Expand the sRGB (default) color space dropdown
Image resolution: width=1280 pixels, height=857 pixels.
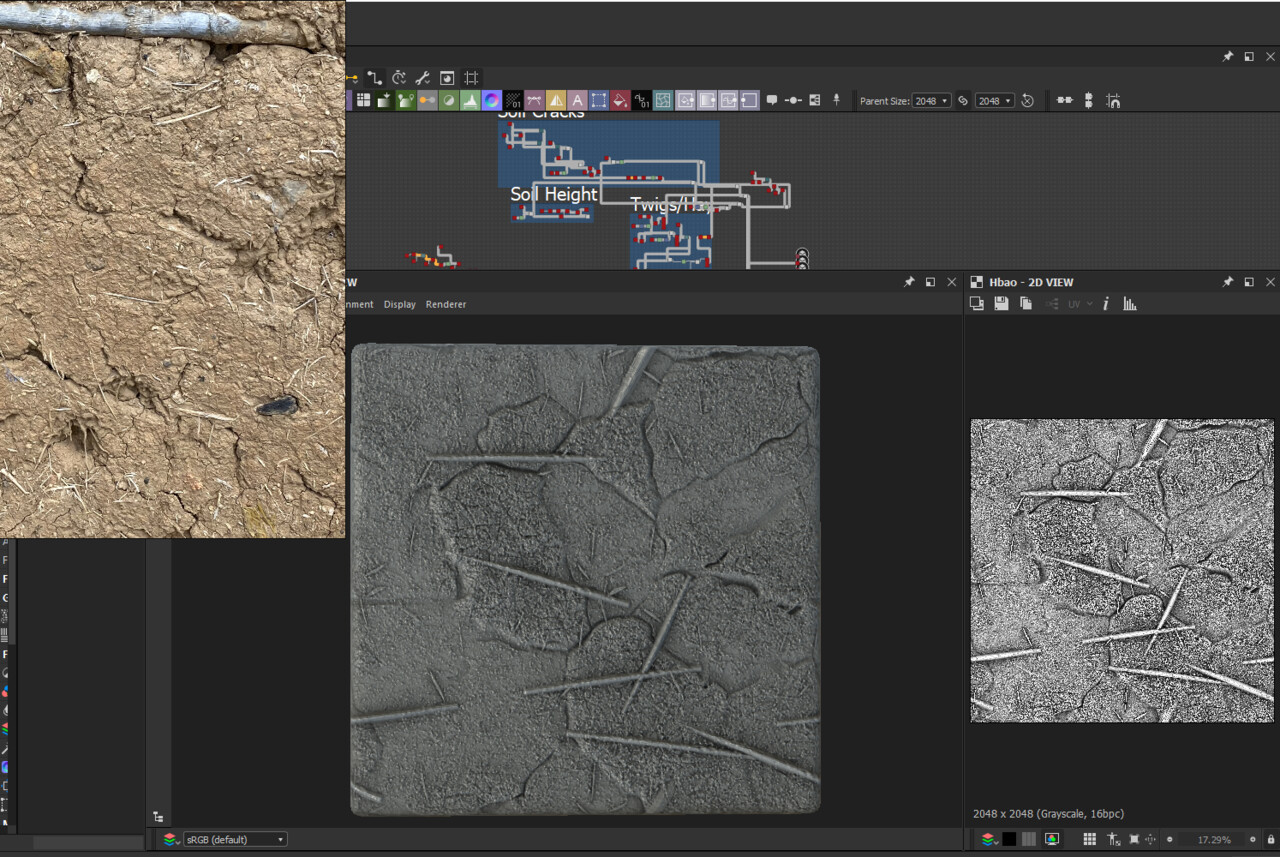[234, 839]
